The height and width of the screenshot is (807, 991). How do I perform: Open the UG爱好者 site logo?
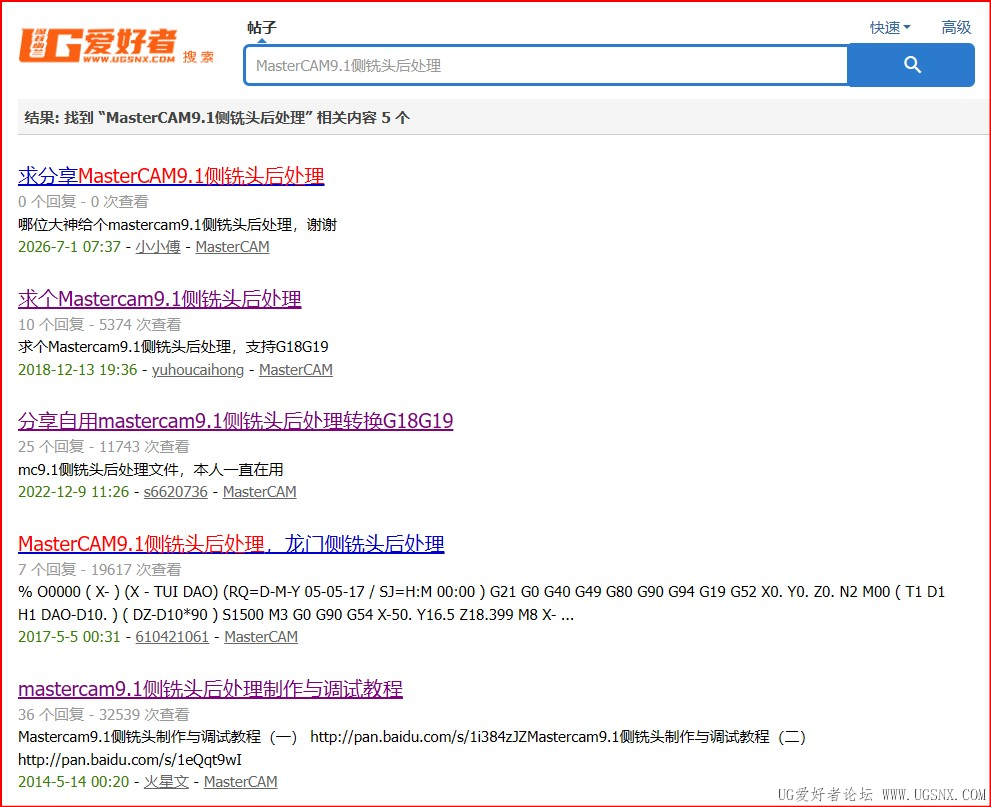point(98,46)
